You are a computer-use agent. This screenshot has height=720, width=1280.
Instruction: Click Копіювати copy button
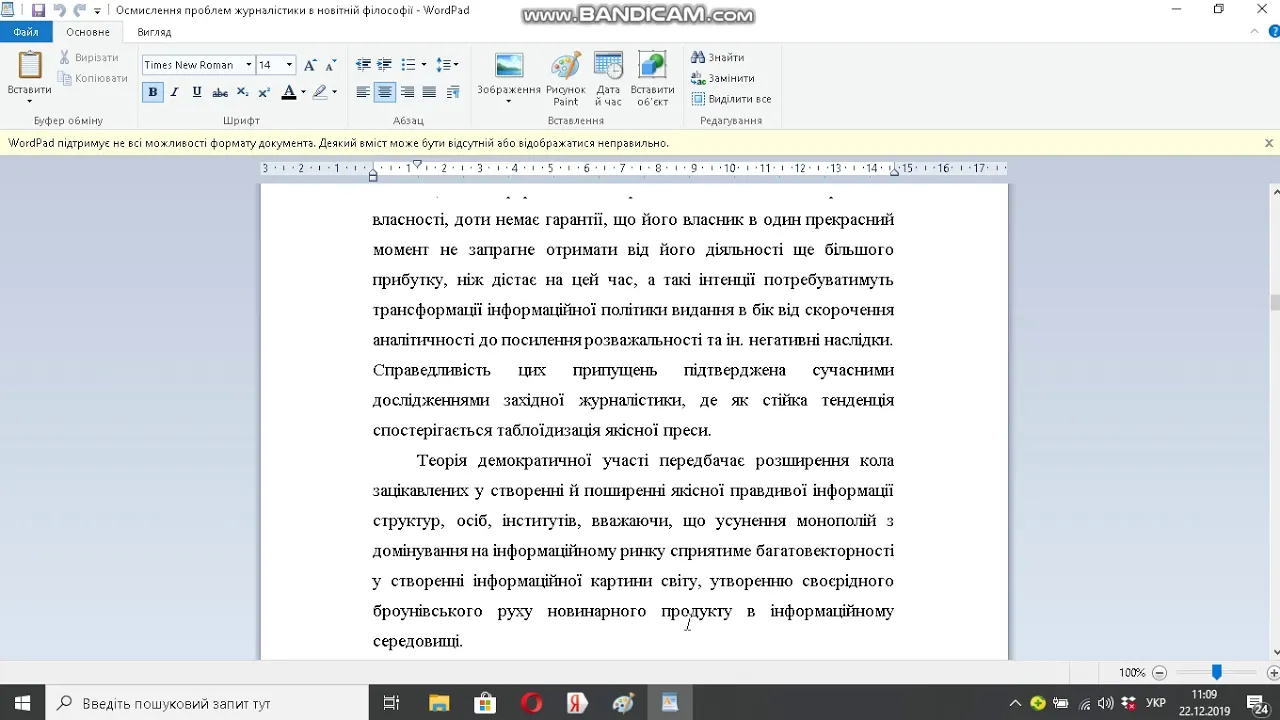tap(93, 78)
